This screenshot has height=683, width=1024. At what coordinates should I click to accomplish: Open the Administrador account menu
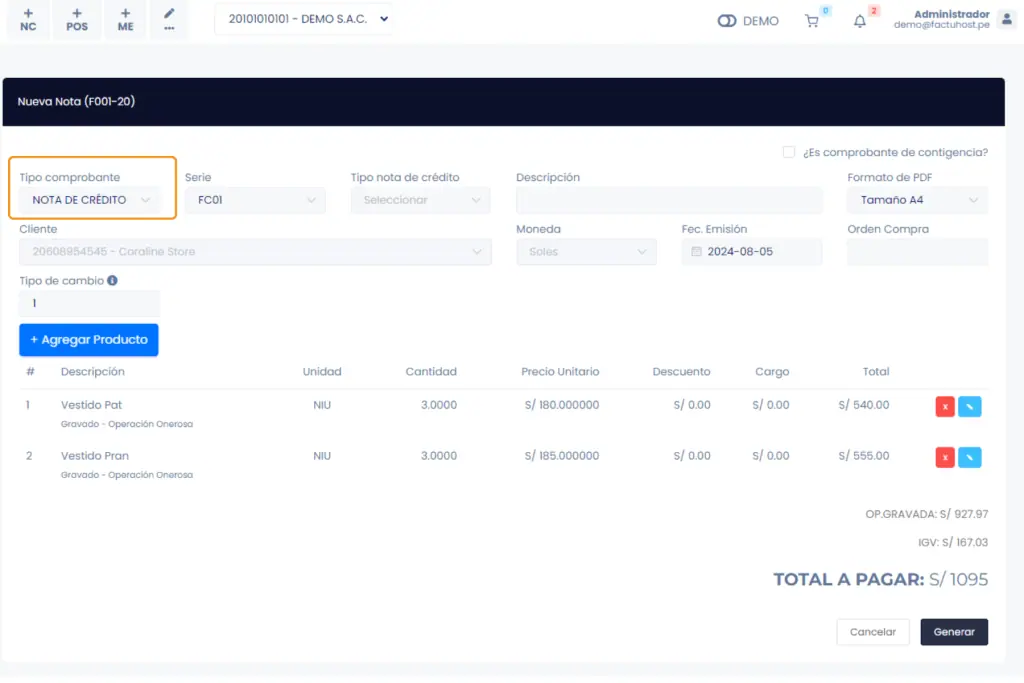[942, 19]
